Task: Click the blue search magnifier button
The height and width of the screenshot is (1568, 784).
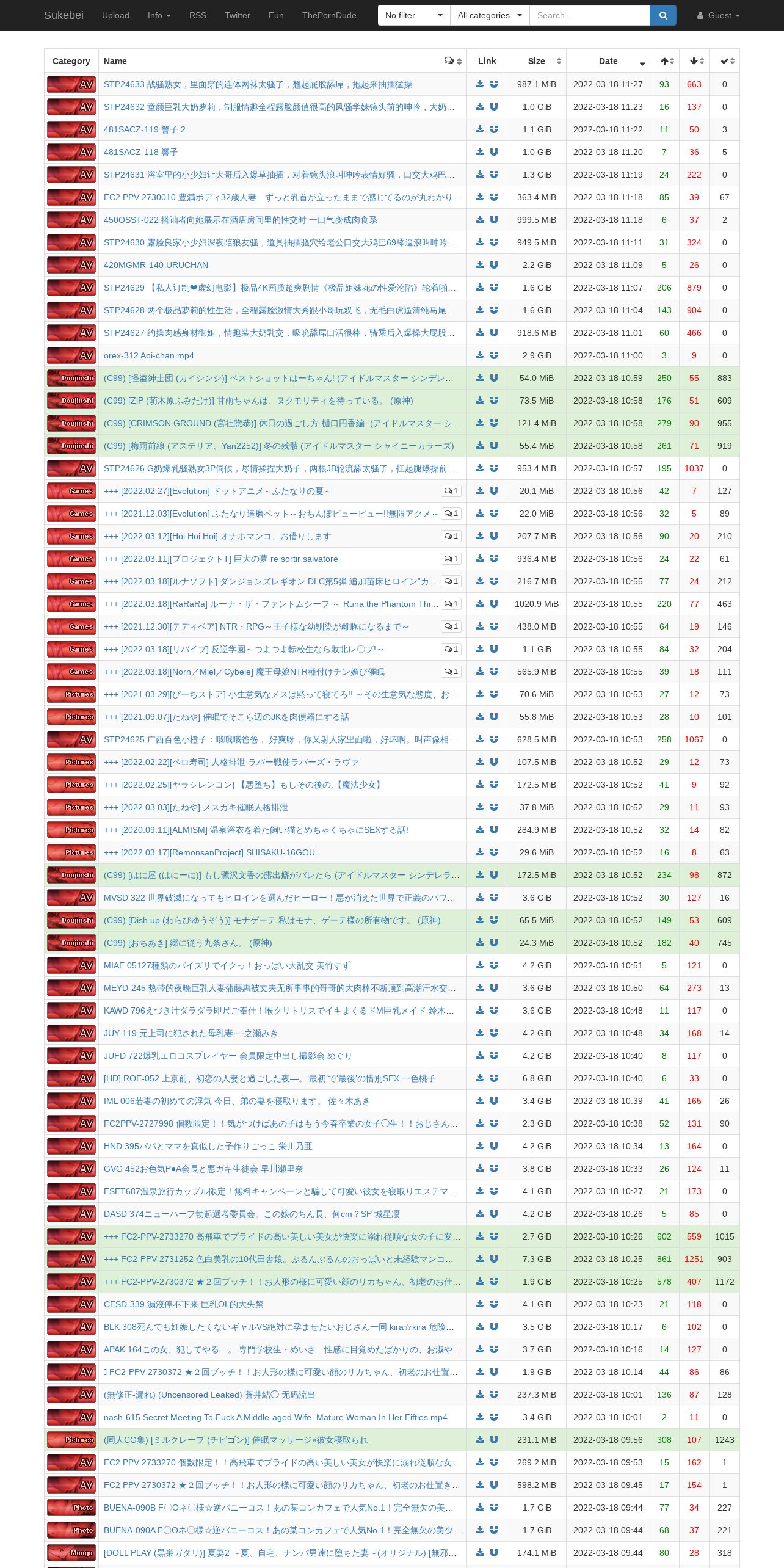Action: [663, 15]
